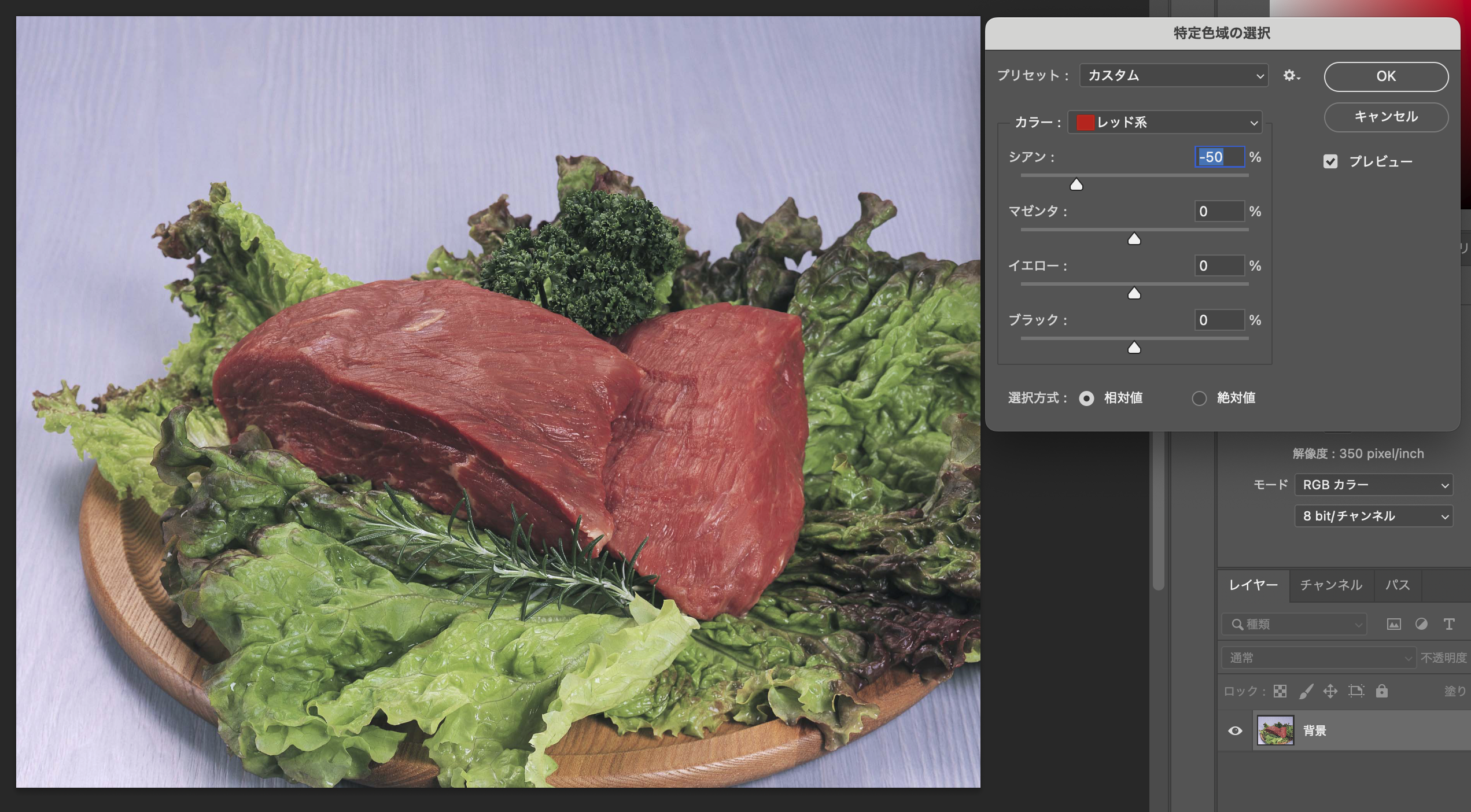
Task: Open the preset options gear menu
Action: coord(1291,76)
